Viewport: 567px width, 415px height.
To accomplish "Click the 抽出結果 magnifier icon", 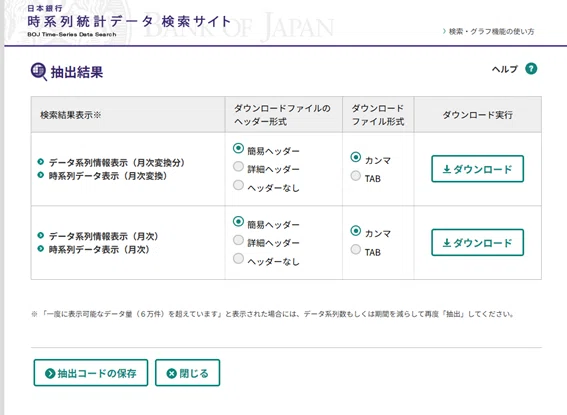I will [x=39, y=72].
